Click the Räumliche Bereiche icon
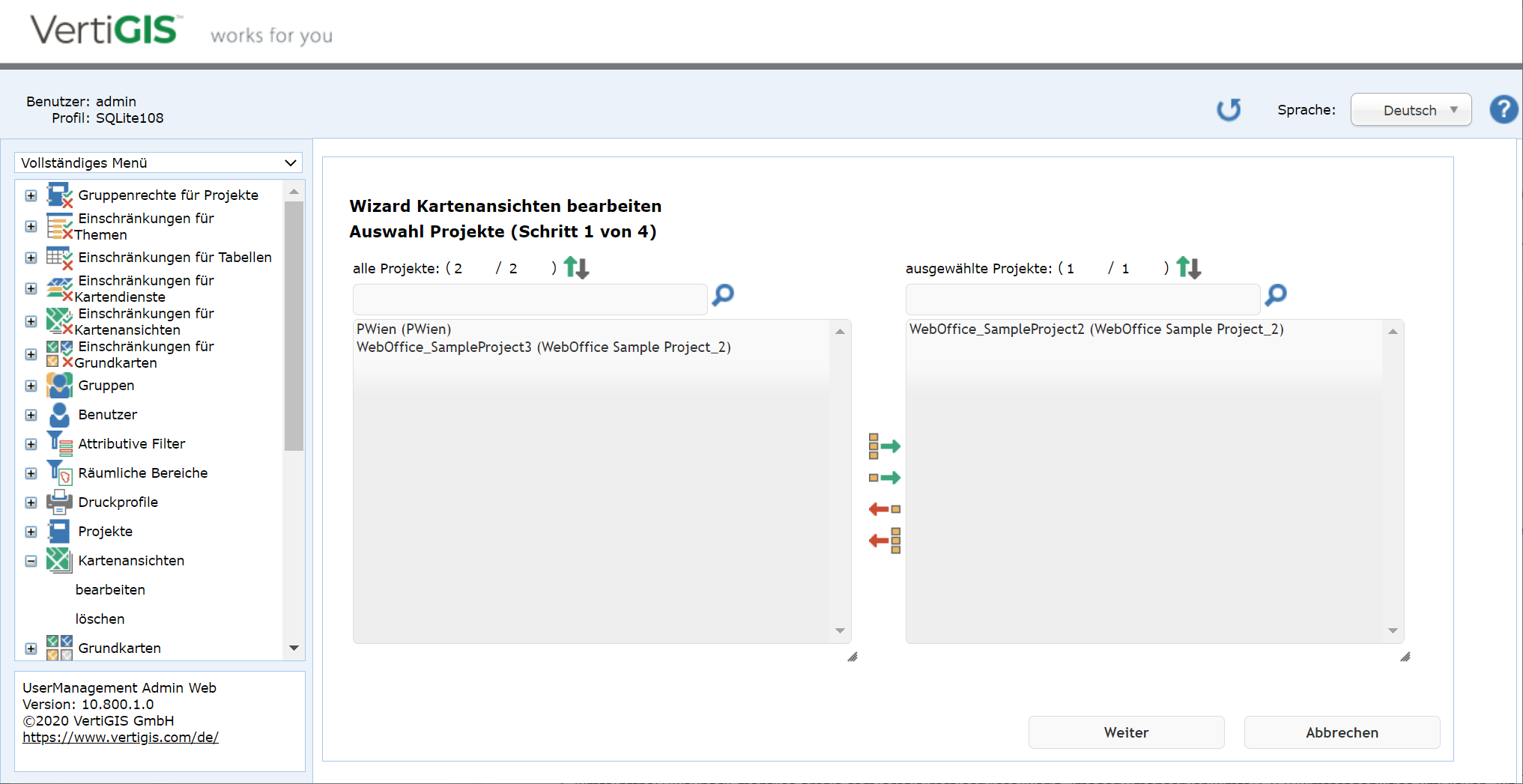1523x784 pixels. pos(59,472)
